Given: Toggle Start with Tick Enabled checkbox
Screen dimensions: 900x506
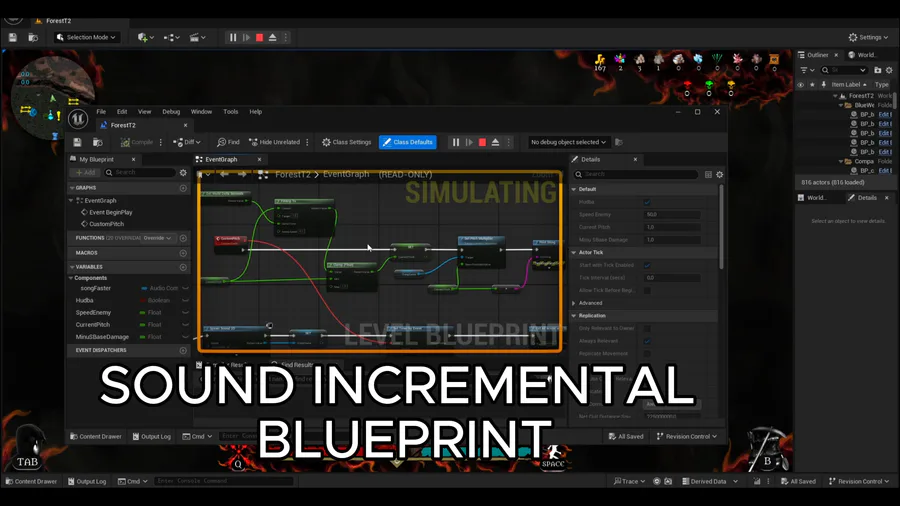Looking at the screenshot, I should 647,265.
